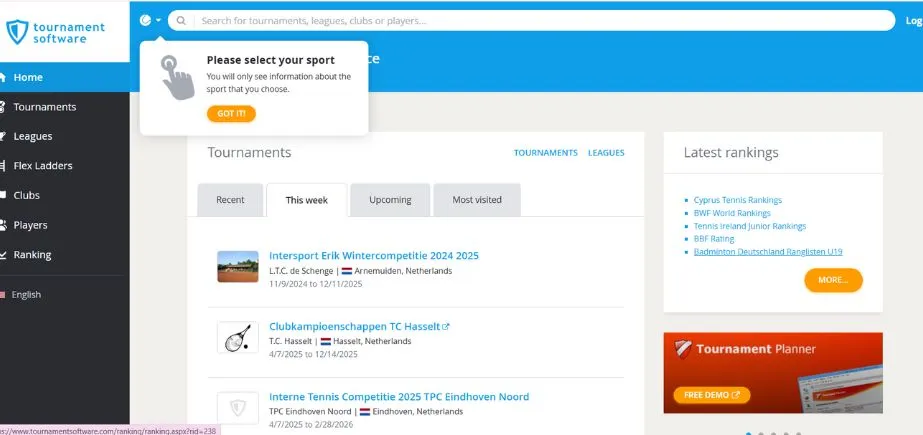Click Netherlands flag beside Eindhoven
The height and width of the screenshot is (435, 923).
365,412
